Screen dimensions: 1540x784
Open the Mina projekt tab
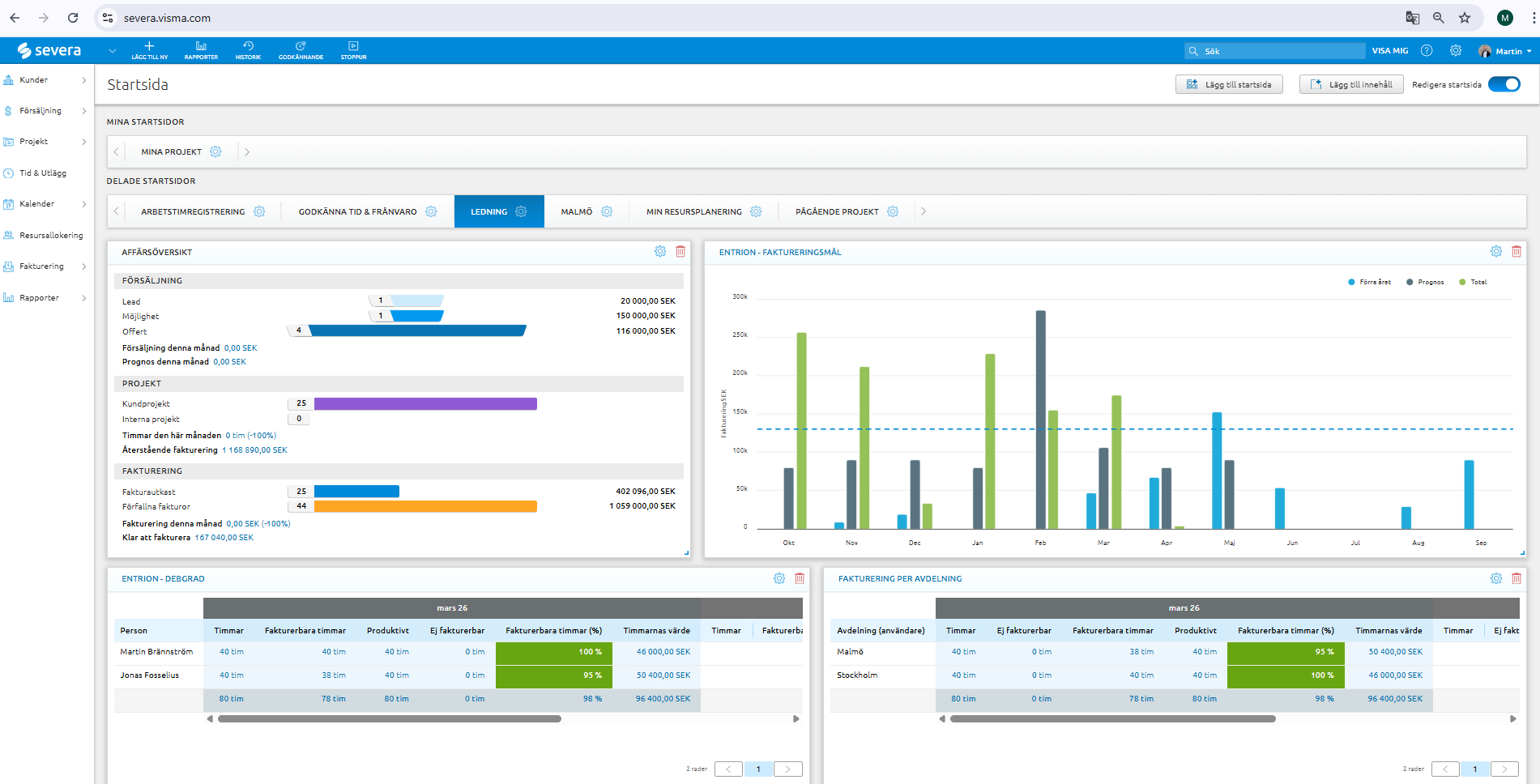(171, 151)
